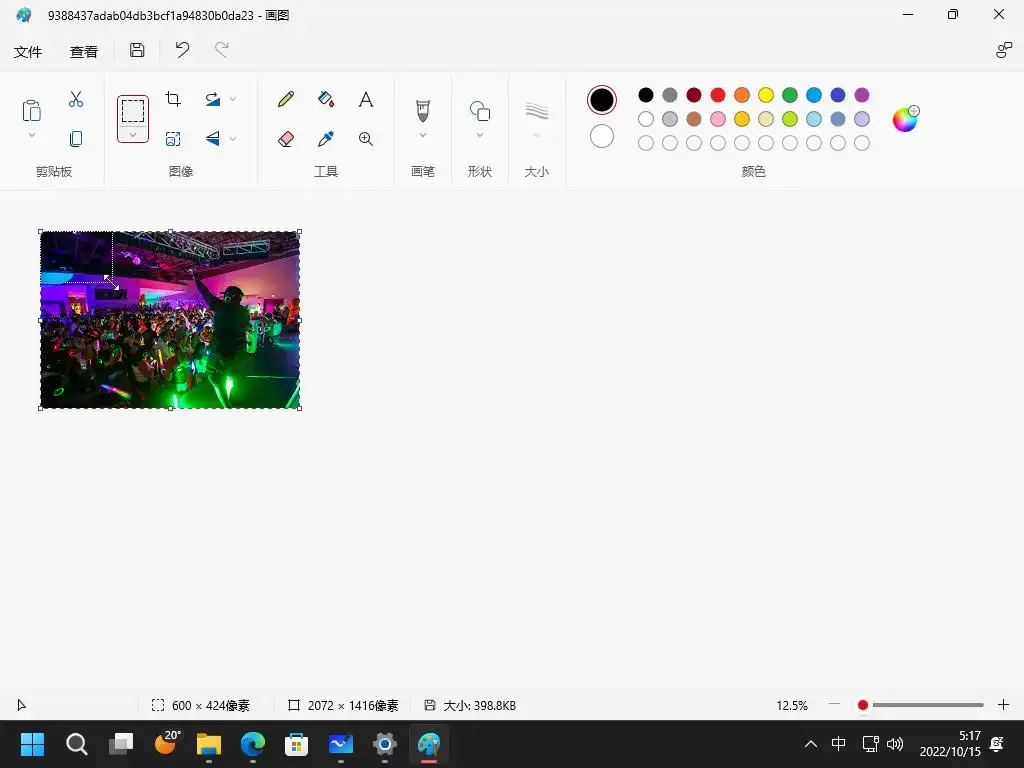The image size is (1024, 768).
Task: Click the concert photo on canvas
Action: pos(170,320)
